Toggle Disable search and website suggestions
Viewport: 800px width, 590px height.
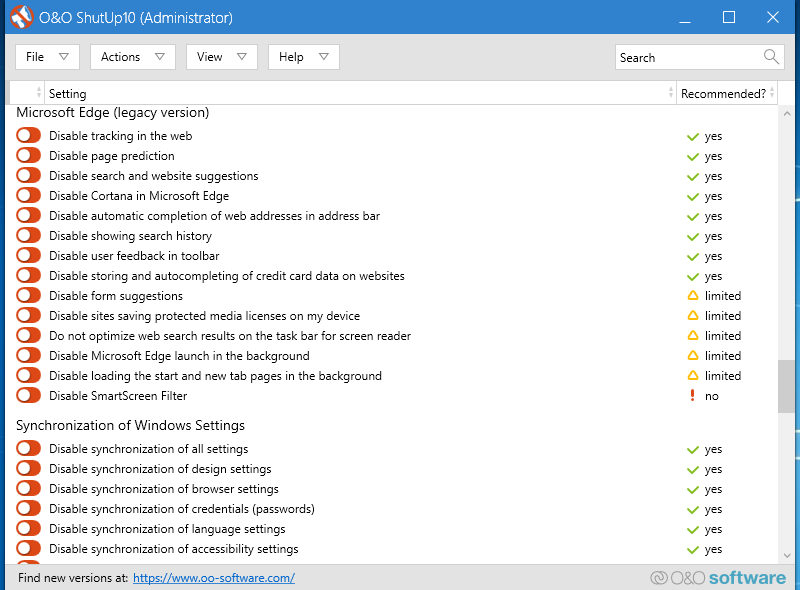tap(28, 175)
